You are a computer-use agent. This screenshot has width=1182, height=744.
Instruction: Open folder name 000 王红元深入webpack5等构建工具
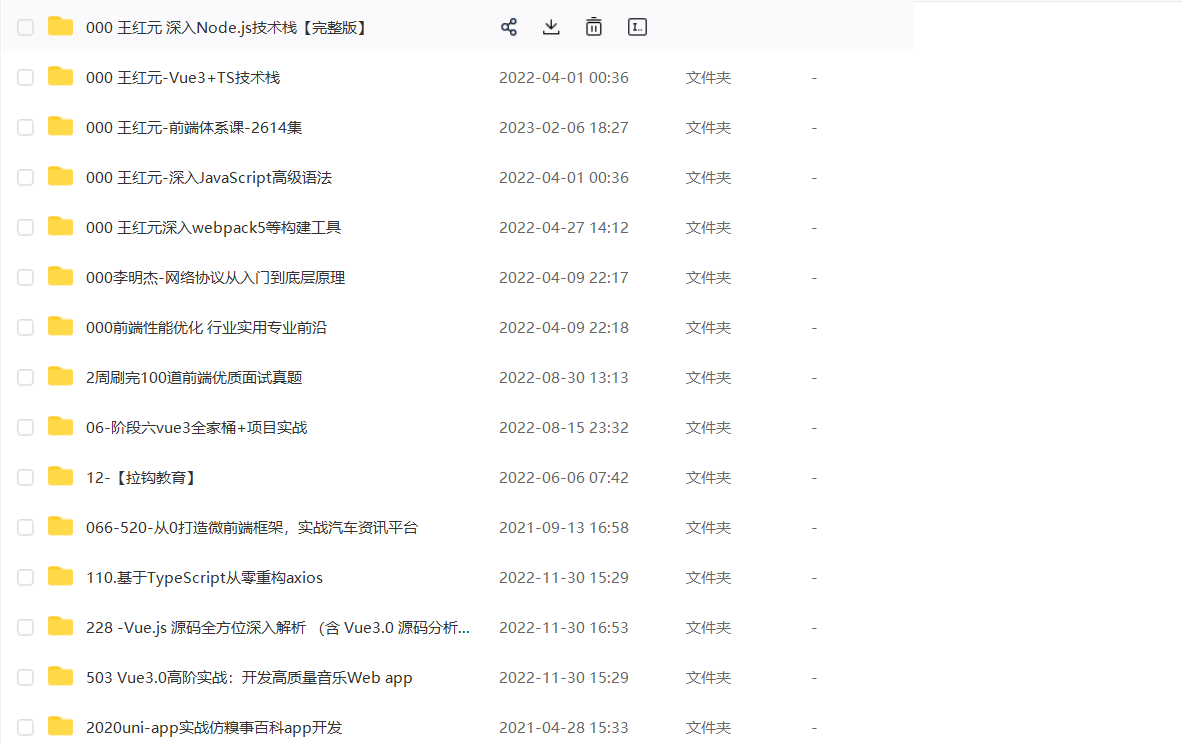coord(213,228)
